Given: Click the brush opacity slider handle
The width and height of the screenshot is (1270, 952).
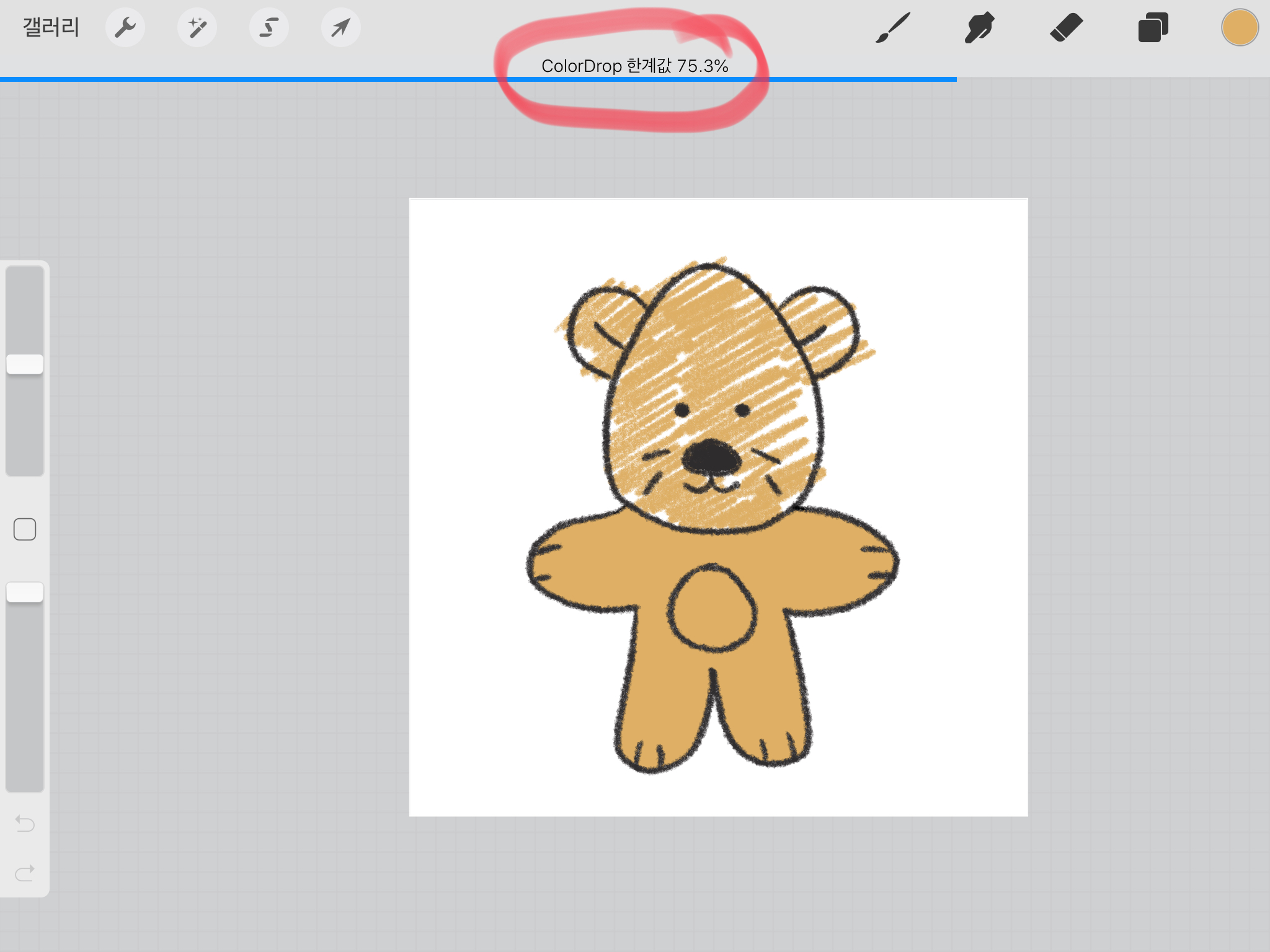Looking at the screenshot, I should coord(25,593).
